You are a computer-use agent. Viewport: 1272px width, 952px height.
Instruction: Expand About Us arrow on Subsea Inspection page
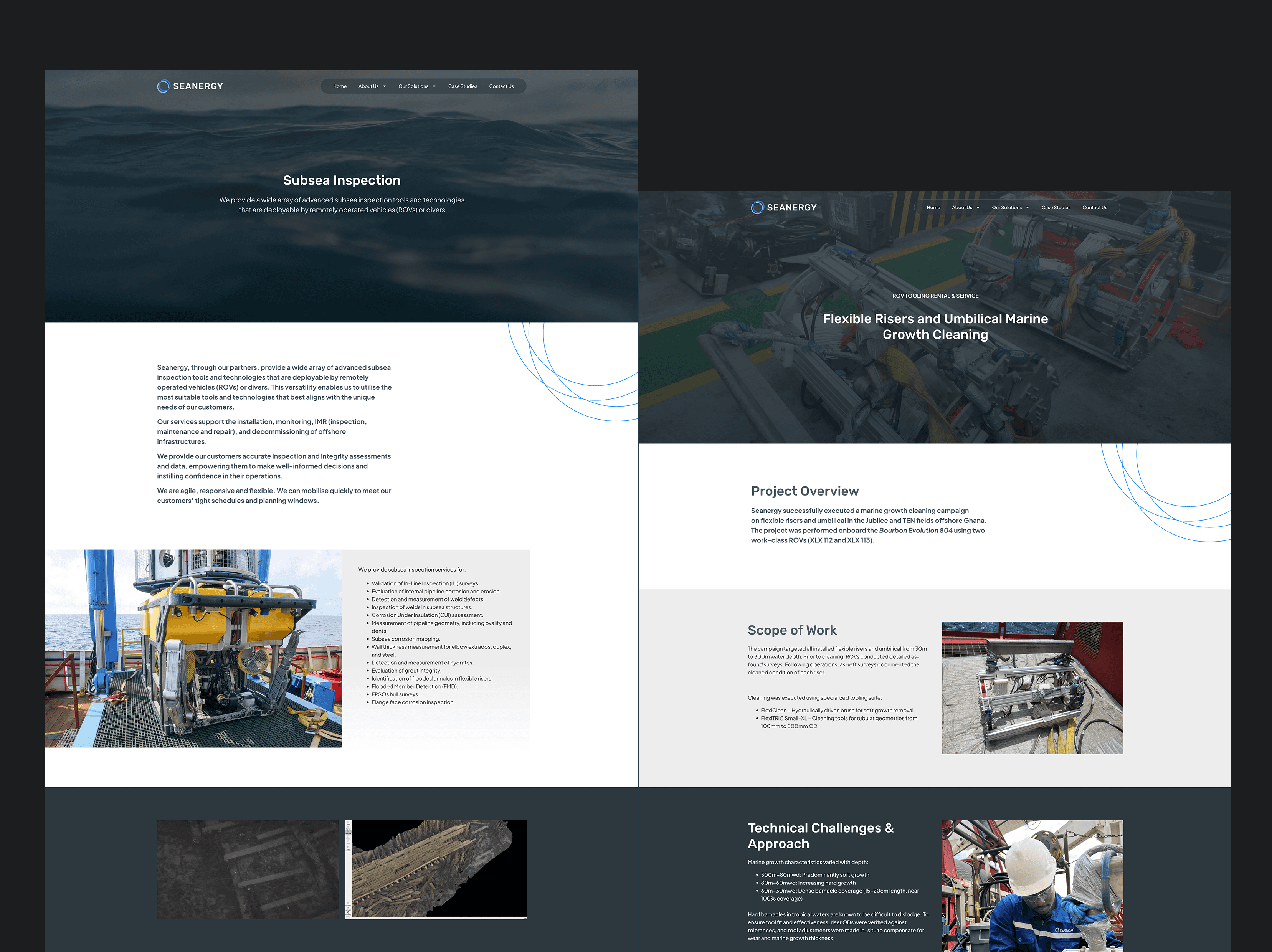[x=384, y=87]
